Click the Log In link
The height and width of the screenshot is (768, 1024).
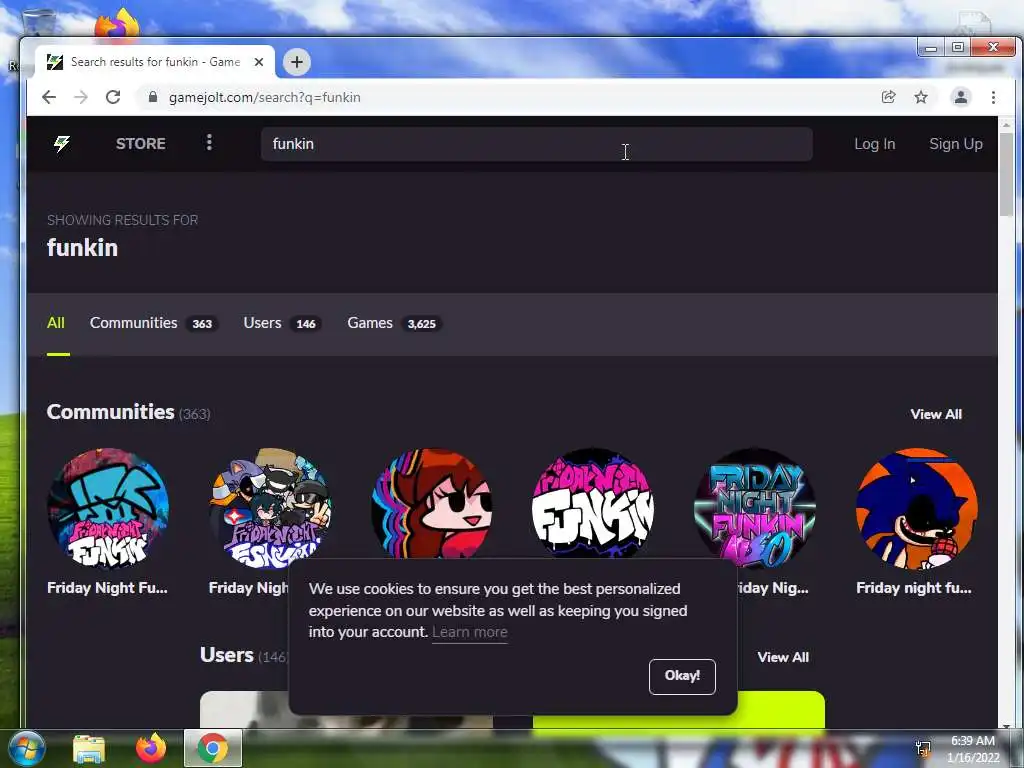click(x=874, y=144)
